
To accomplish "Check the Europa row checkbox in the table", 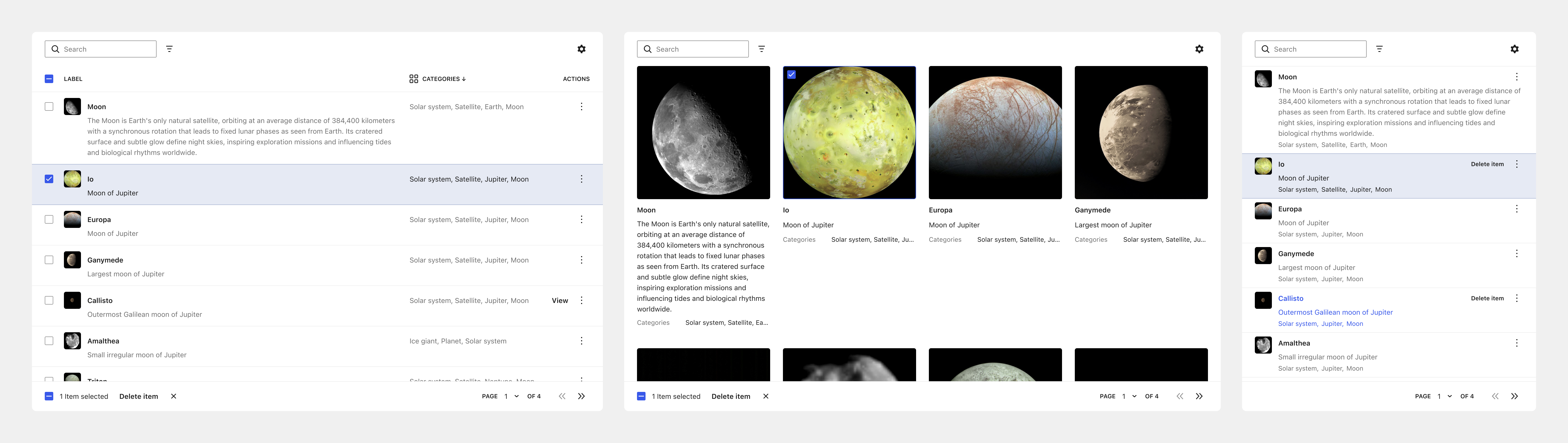I will coord(49,220).
